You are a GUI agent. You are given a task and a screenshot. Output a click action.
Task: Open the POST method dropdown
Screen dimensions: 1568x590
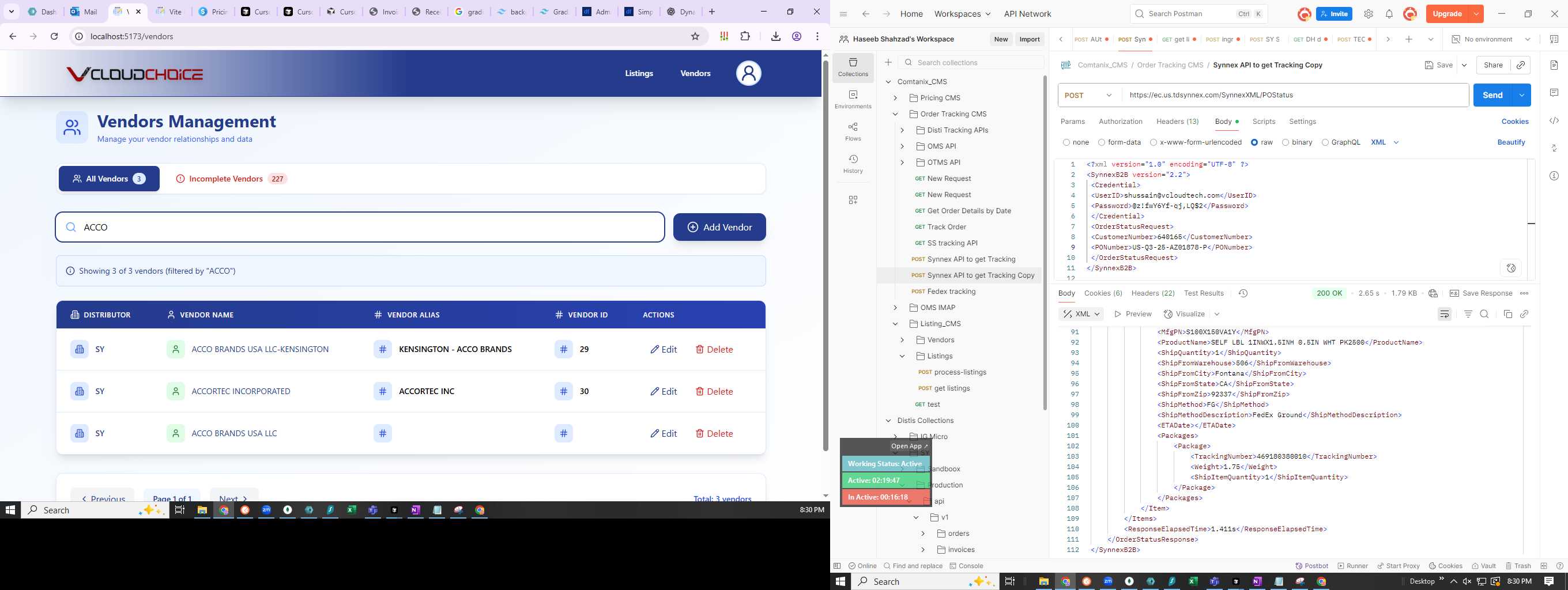[x=1088, y=95]
